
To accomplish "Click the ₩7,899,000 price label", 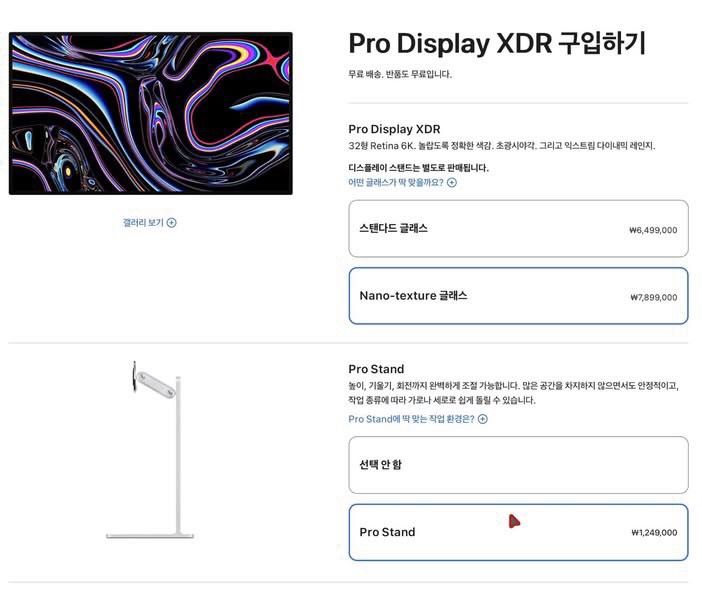I will (654, 297).
